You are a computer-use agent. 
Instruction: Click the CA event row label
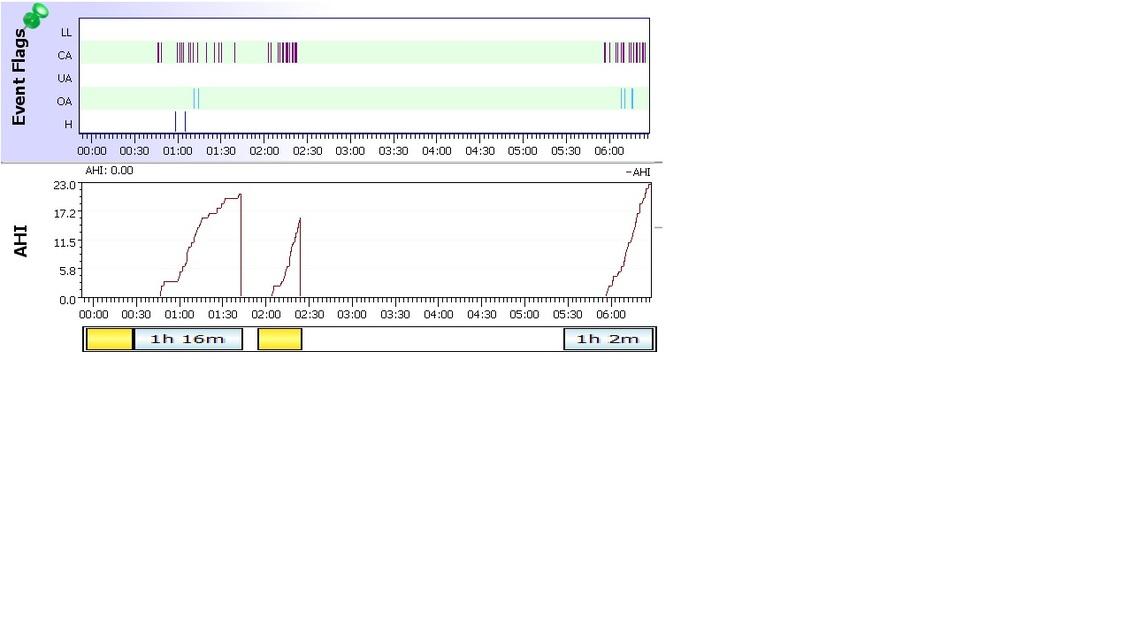(x=65, y=55)
